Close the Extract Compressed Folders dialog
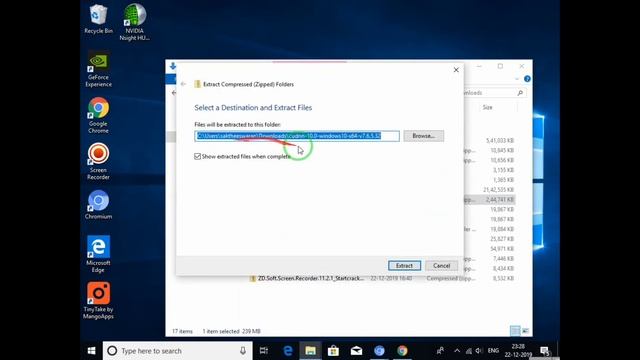Viewport: 640px width, 360px height. [456, 70]
